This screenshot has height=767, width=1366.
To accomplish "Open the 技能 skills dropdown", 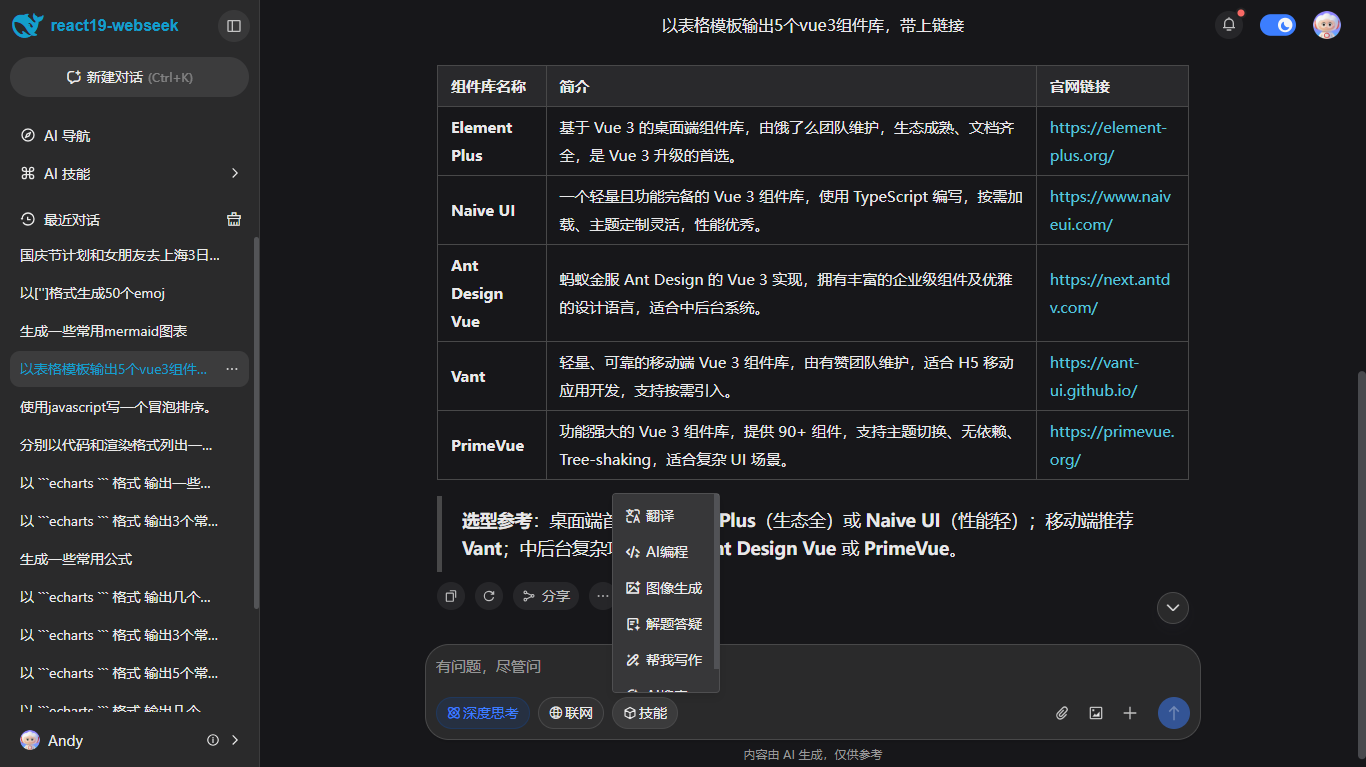I will (x=645, y=713).
